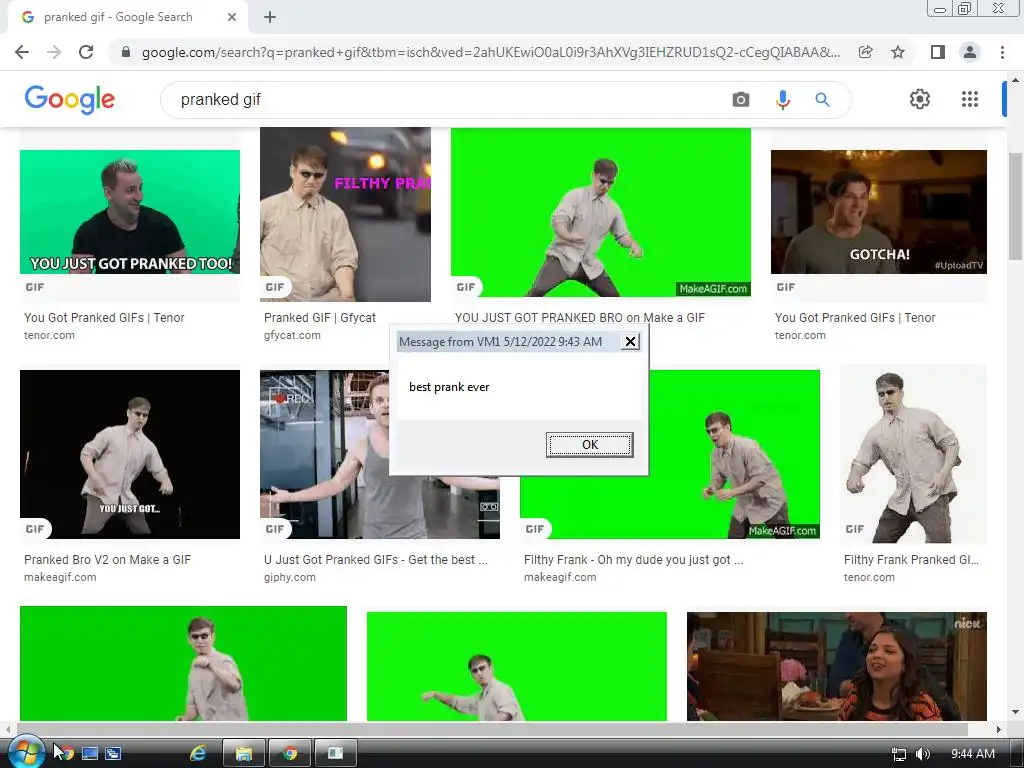
Task: Open 'Filthy Frank - Oh my dude you just got ...'
Action: (633, 560)
